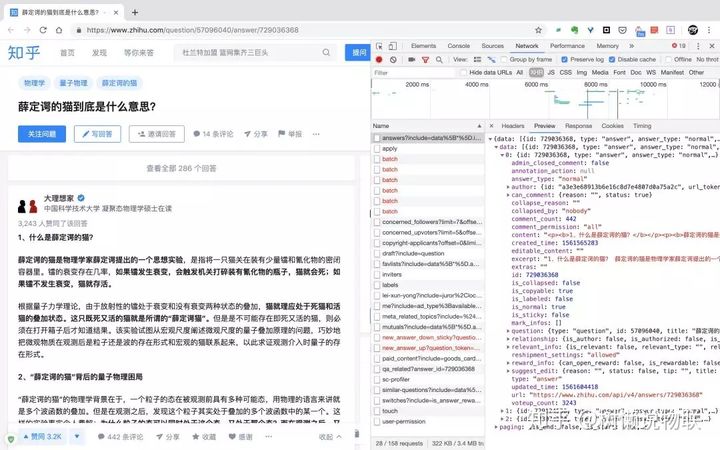Click the 写回答 button
Screen dimensions: 720x450
[97, 134]
